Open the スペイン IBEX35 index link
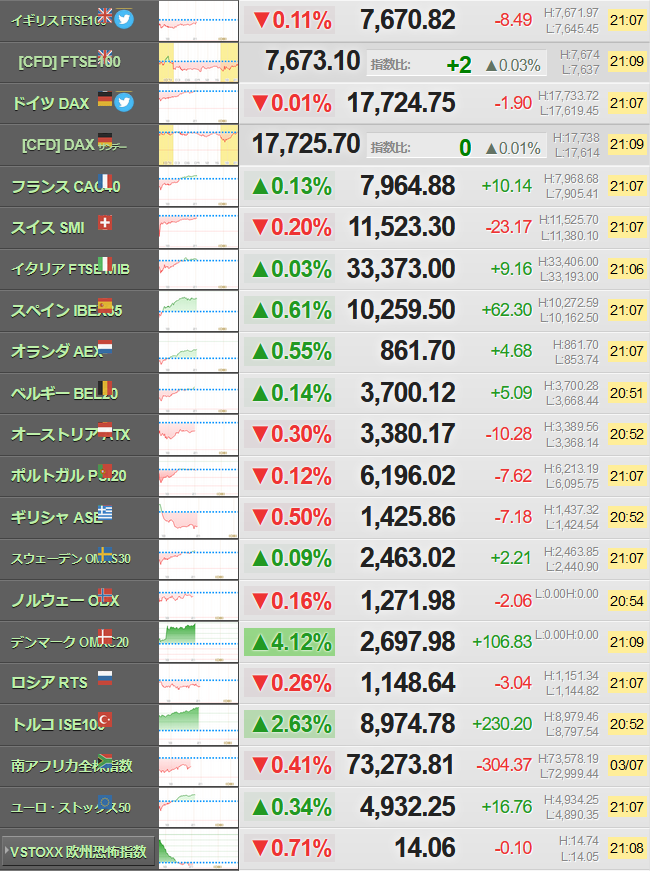 pos(67,311)
